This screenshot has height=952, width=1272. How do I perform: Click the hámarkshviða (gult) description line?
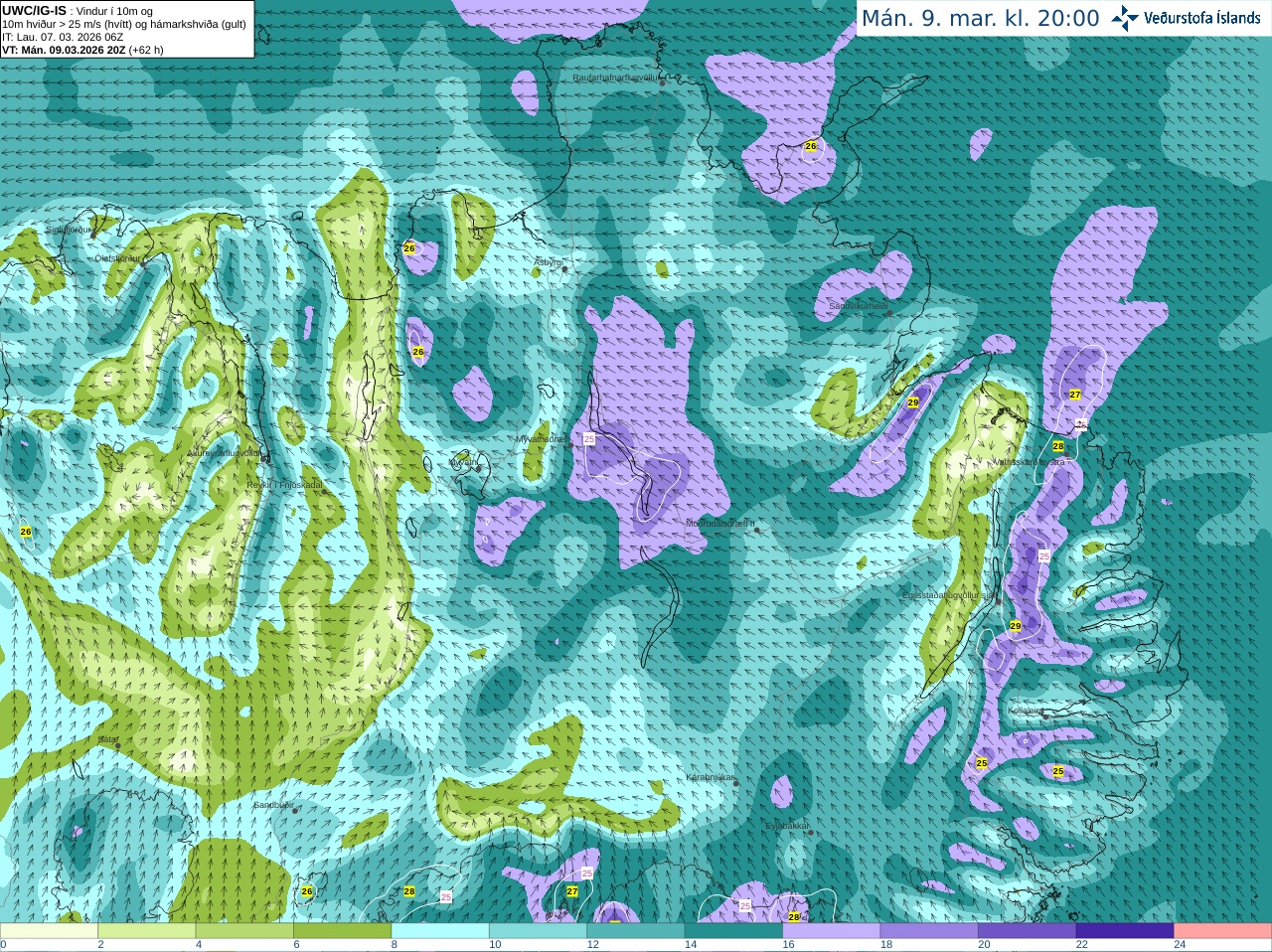point(124,24)
